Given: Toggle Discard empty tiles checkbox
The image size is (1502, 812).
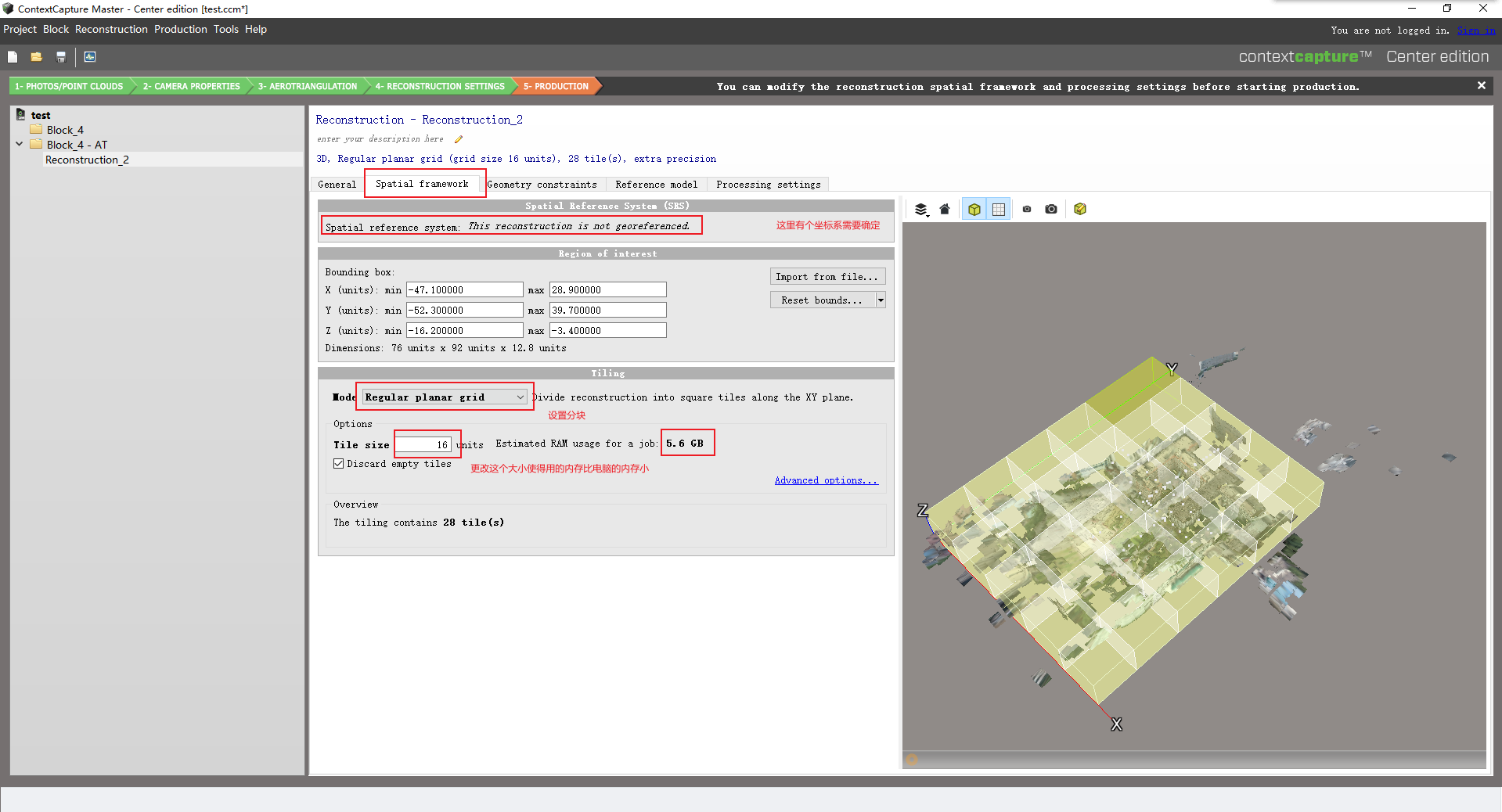Looking at the screenshot, I should pyautogui.click(x=339, y=464).
